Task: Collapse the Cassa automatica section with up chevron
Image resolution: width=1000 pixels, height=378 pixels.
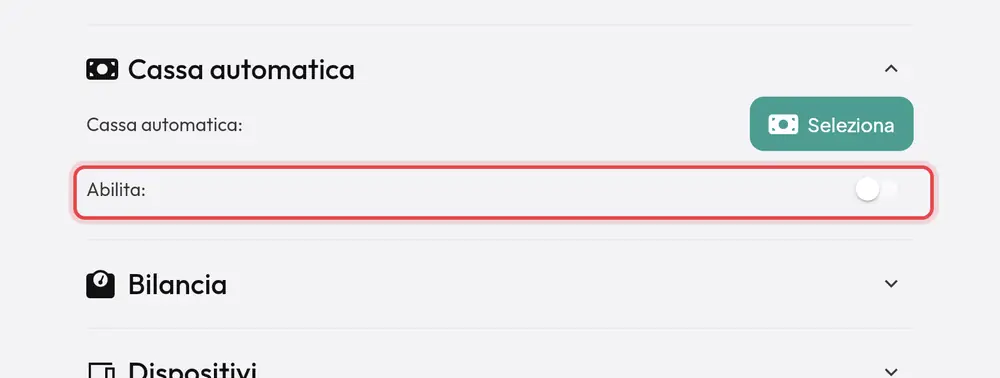Action: [x=891, y=68]
